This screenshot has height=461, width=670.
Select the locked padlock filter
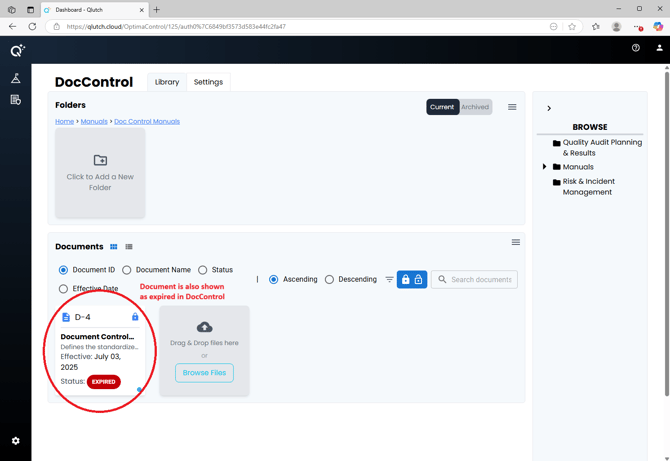tap(406, 279)
